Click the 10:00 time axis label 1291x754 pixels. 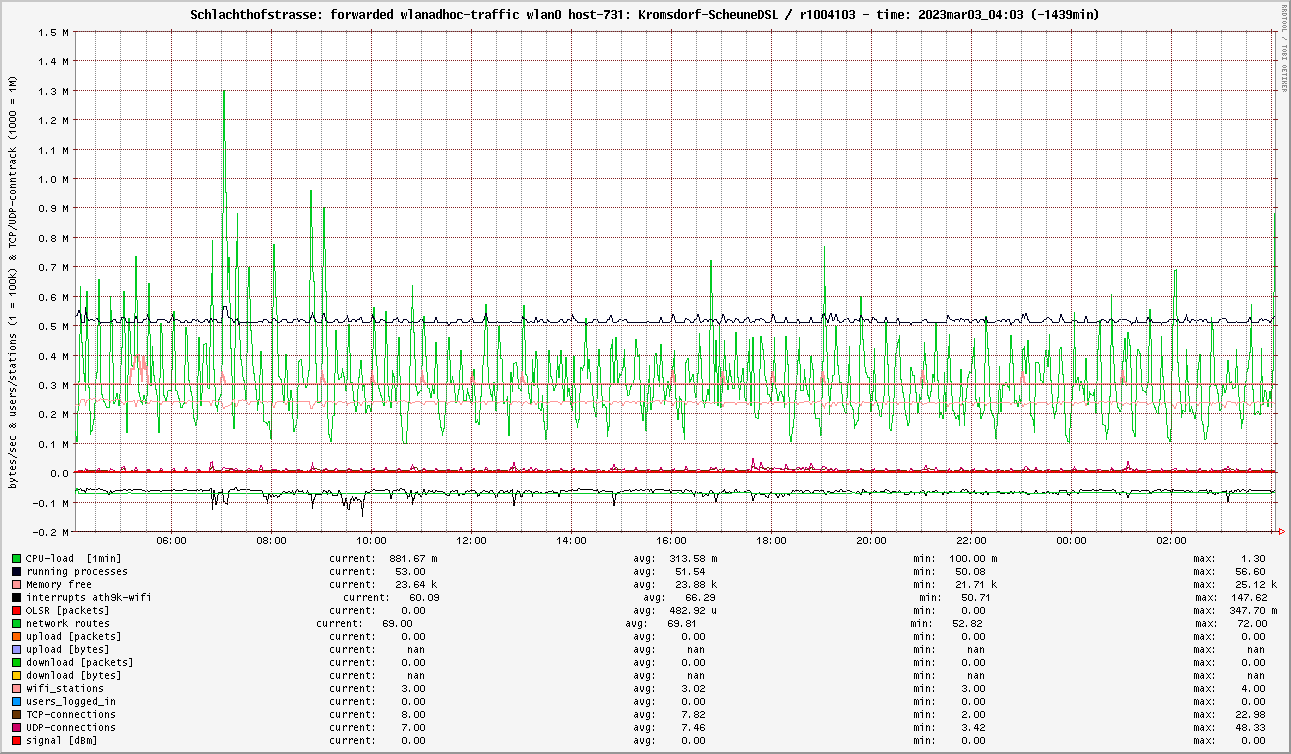point(371,540)
